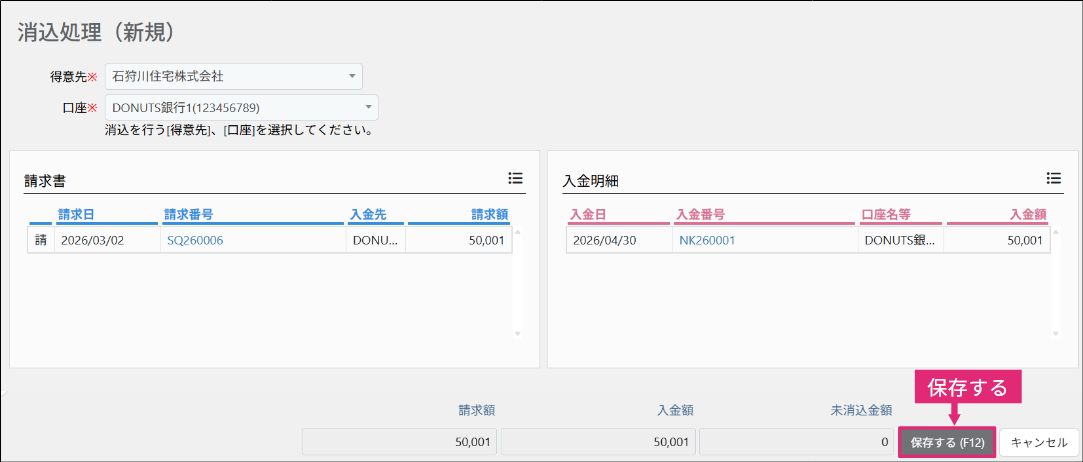This screenshot has height=462, width=1083.
Task: Sort by the 請求額 column header in 請求書
Action: (459, 215)
